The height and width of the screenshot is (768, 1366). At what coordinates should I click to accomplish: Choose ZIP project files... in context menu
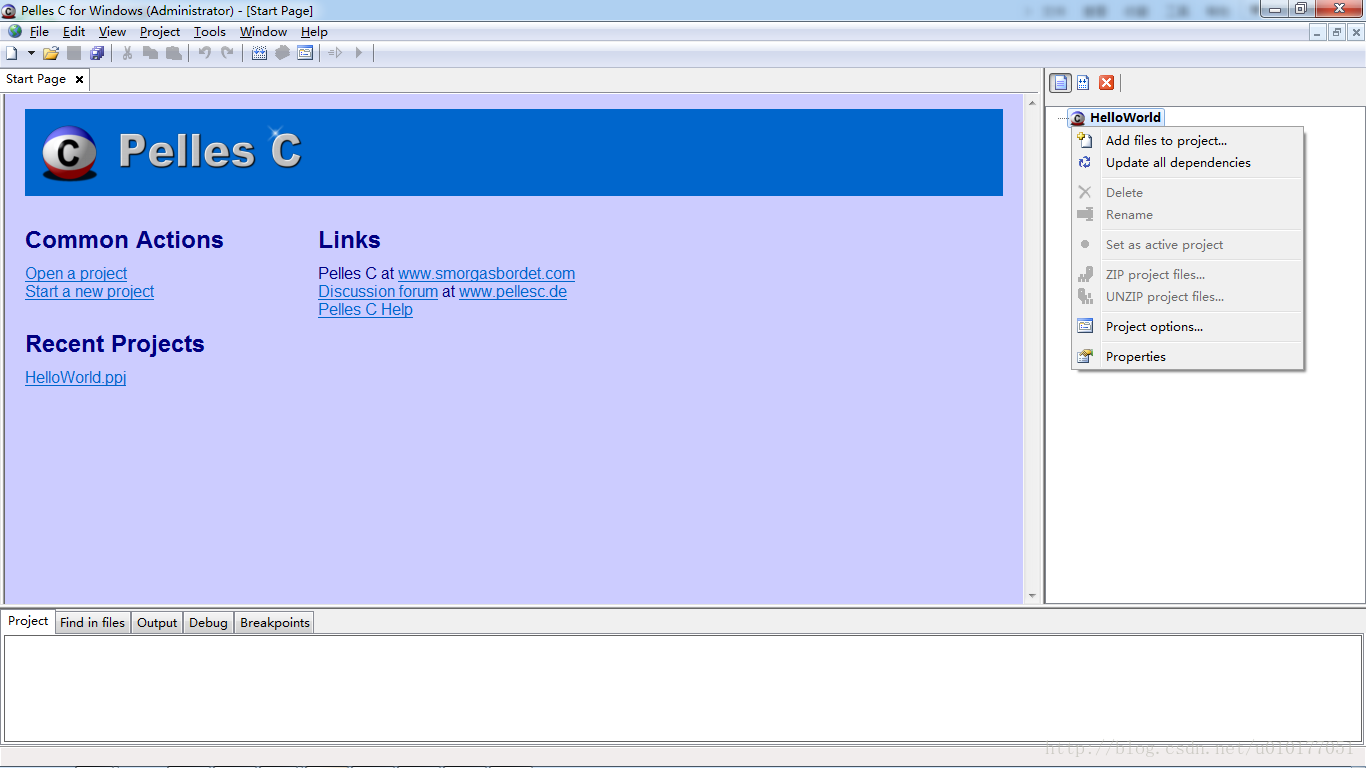[1188, 275]
